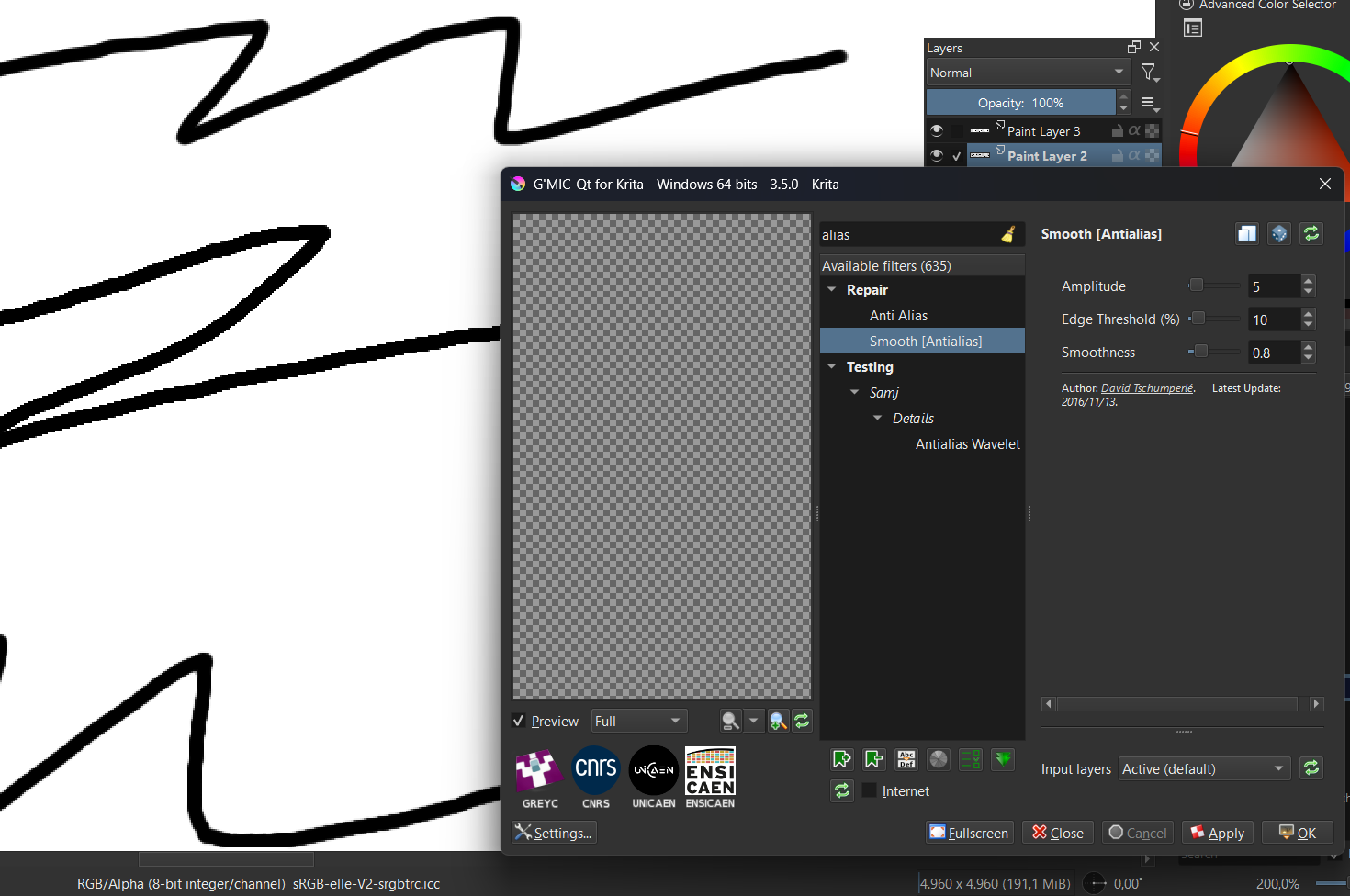Click the OK button

pos(1298,833)
